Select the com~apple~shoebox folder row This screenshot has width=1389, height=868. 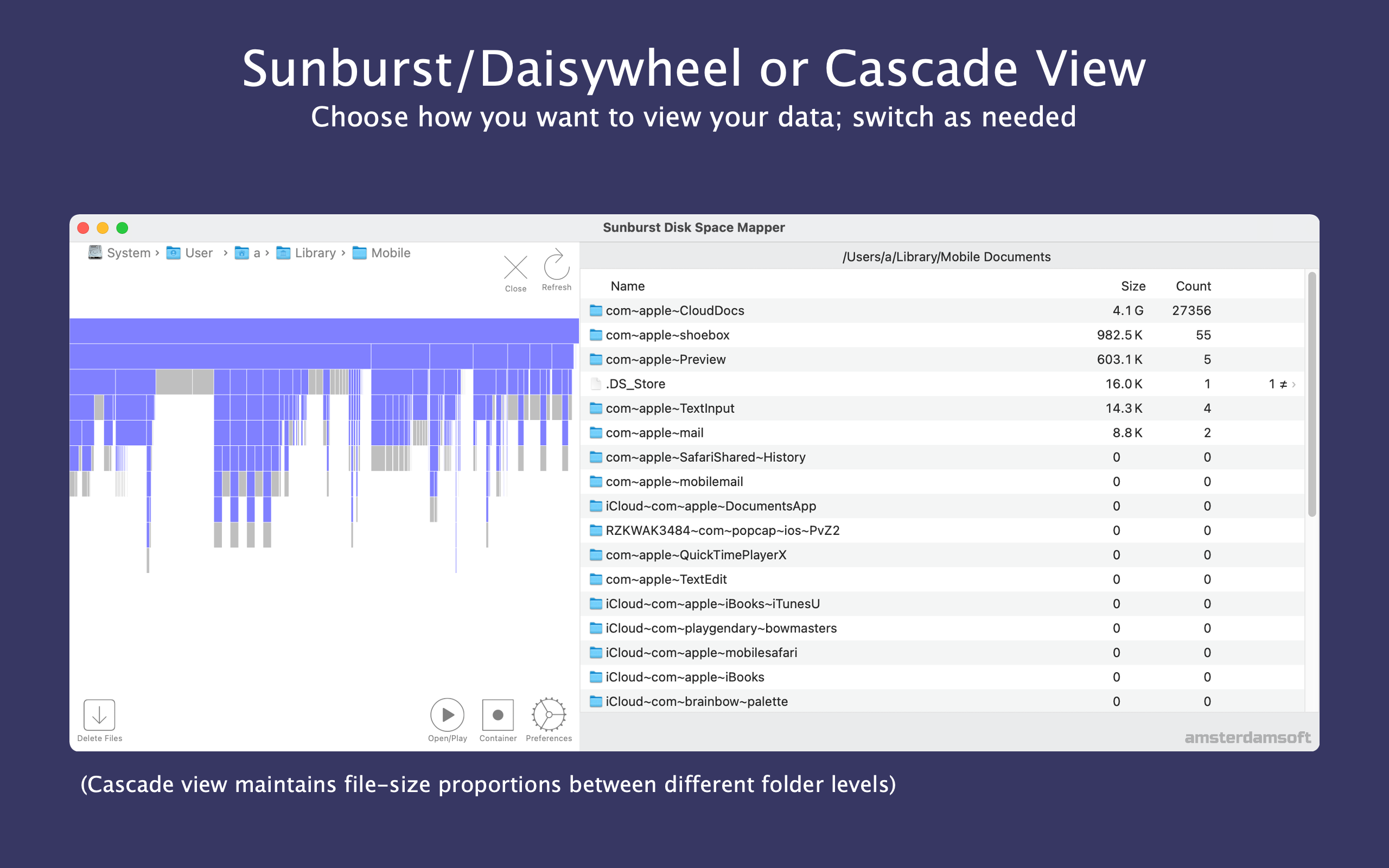click(x=942, y=335)
